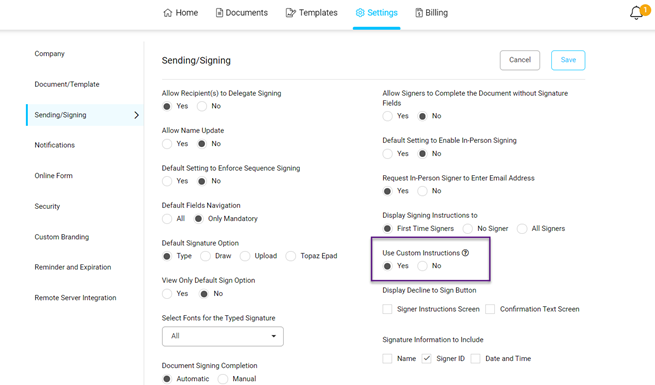Screen dimensions: 655x385
Task: Uncheck the Signer ID checkbox
Action: pos(427,358)
